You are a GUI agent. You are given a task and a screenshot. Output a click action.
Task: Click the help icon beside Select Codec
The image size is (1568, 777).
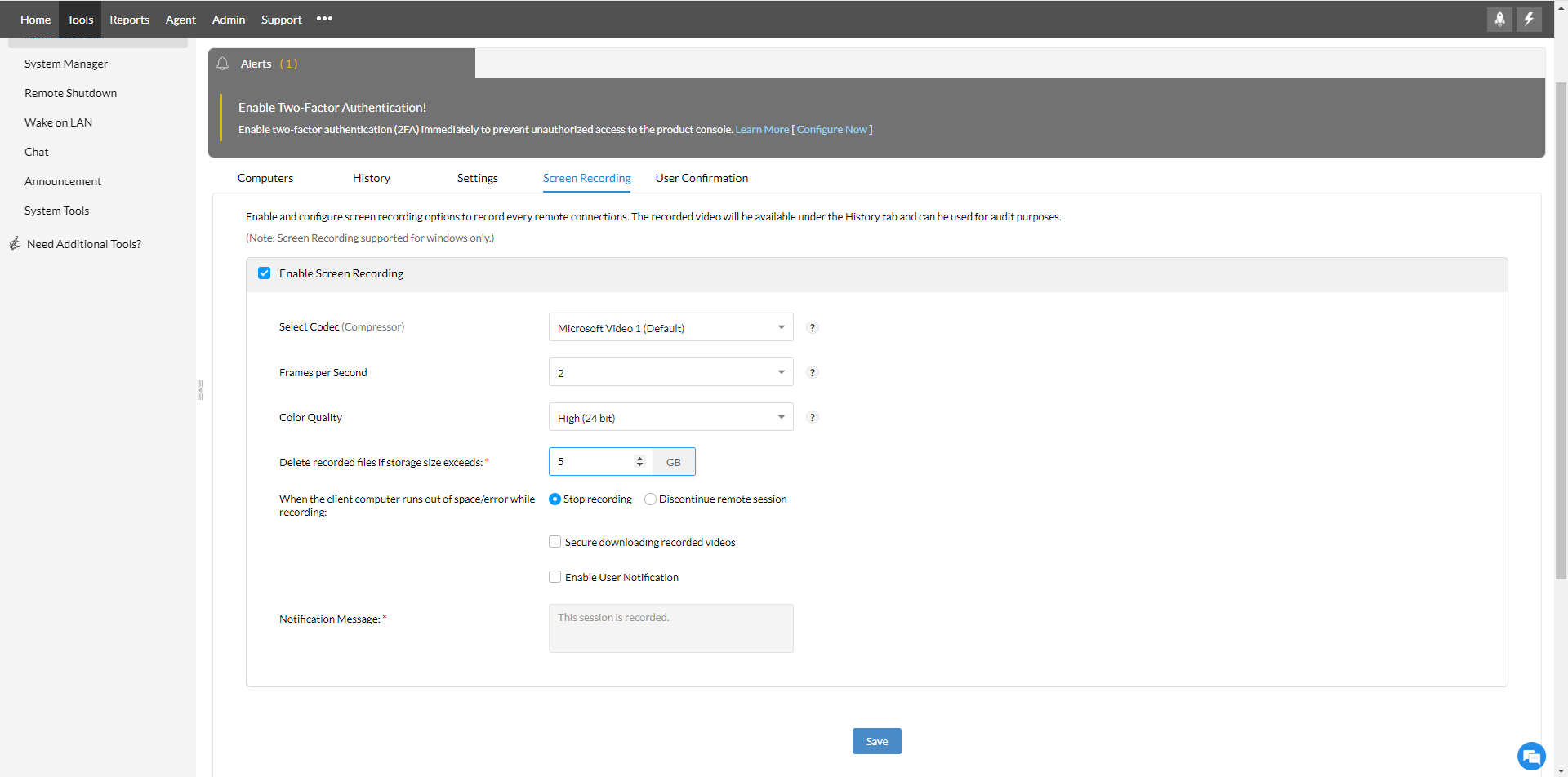coord(813,327)
